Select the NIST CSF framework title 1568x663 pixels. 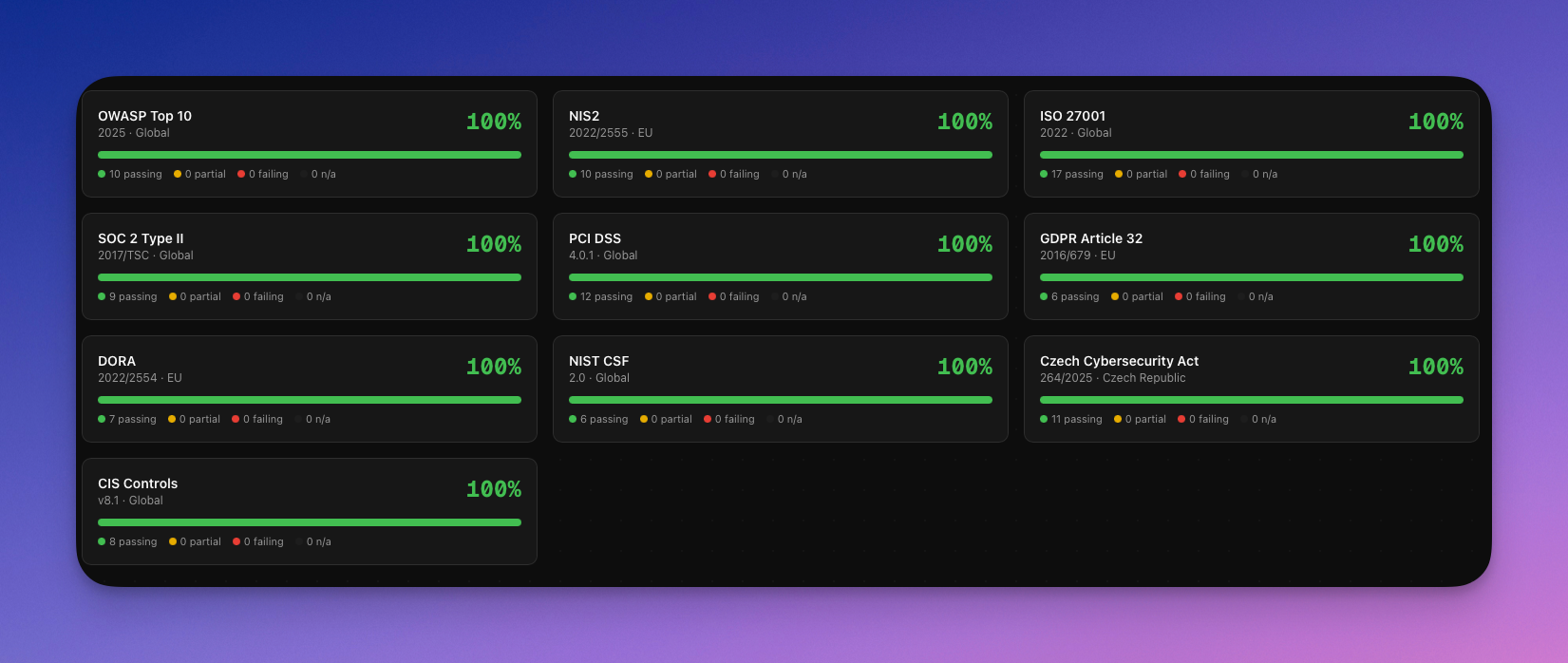[x=598, y=361]
